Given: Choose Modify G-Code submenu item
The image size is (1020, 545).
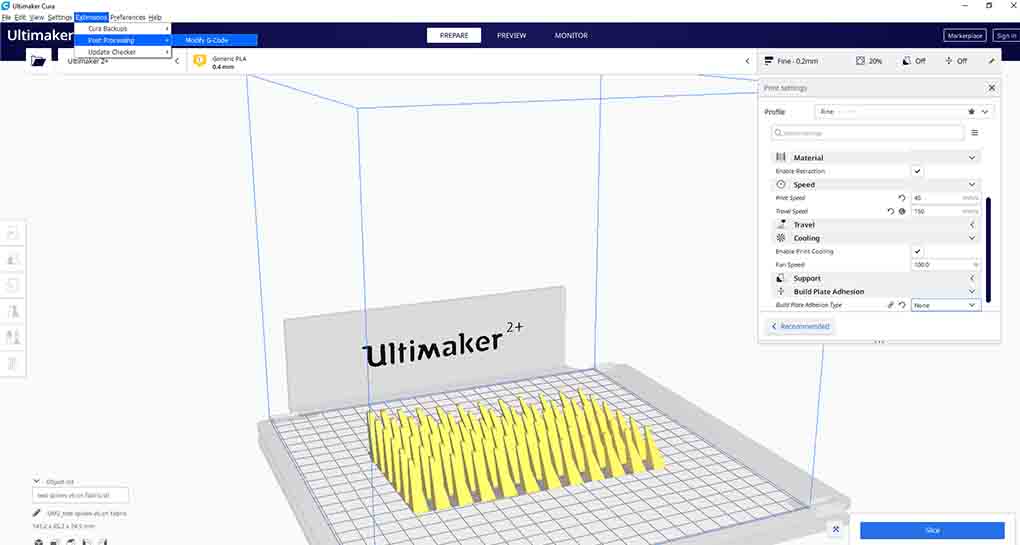Looking at the screenshot, I should [215, 40].
